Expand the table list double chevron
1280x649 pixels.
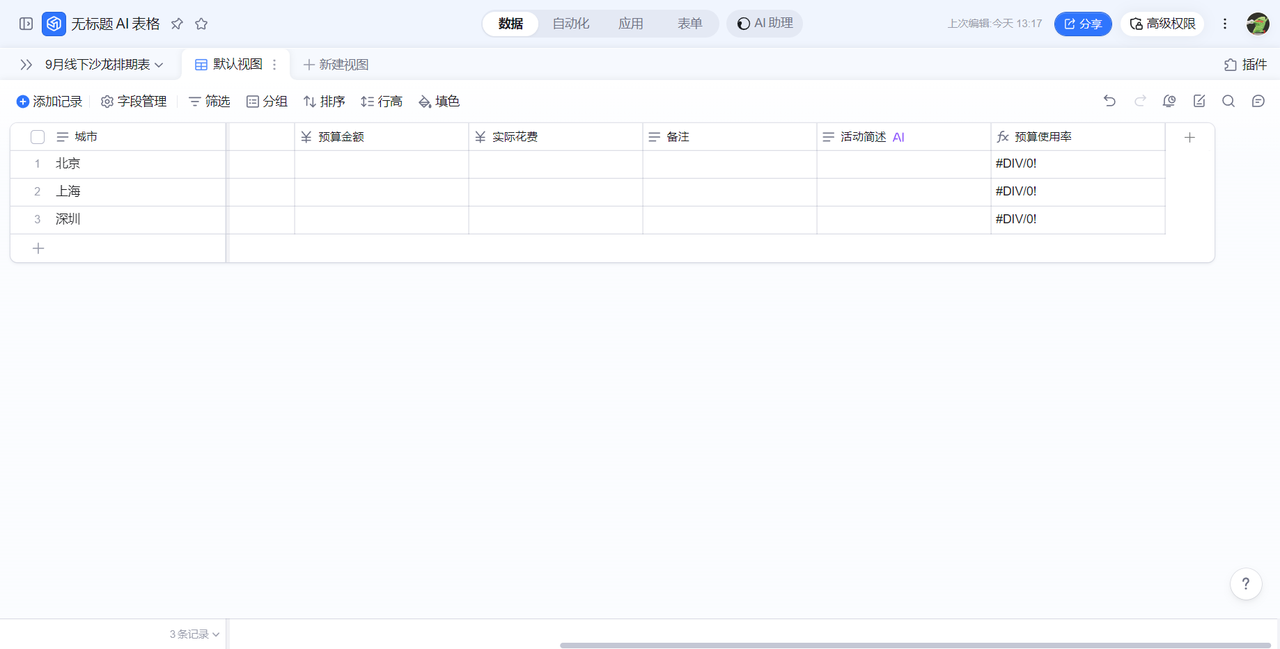(x=26, y=64)
